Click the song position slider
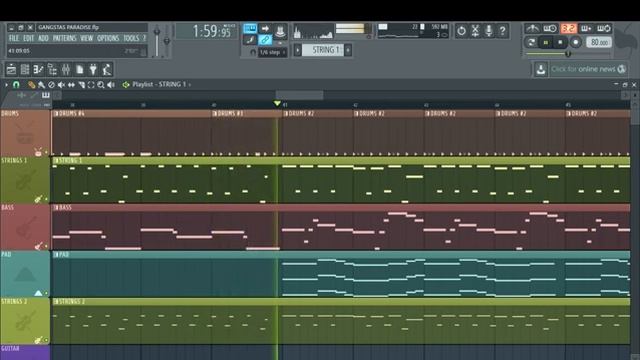The width and height of the screenshot is (640, 360). pos(568,54)
